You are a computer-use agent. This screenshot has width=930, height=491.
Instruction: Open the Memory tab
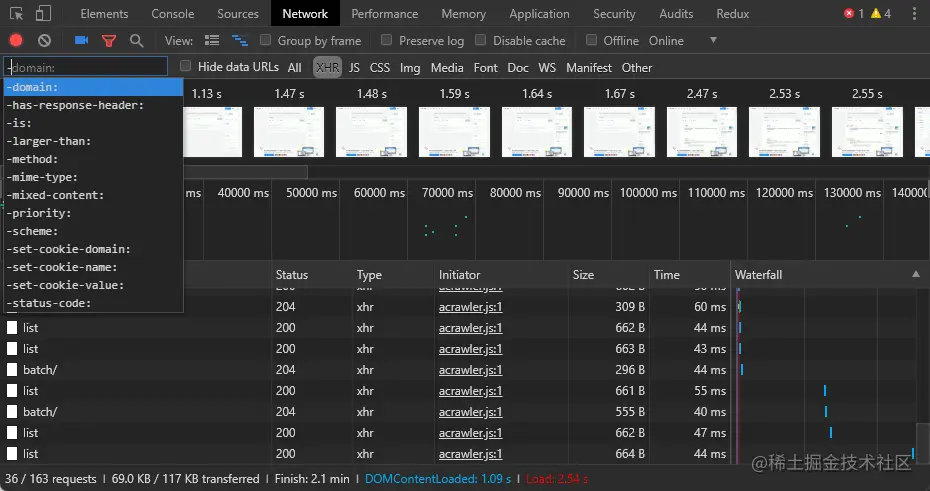coord(463,14)
